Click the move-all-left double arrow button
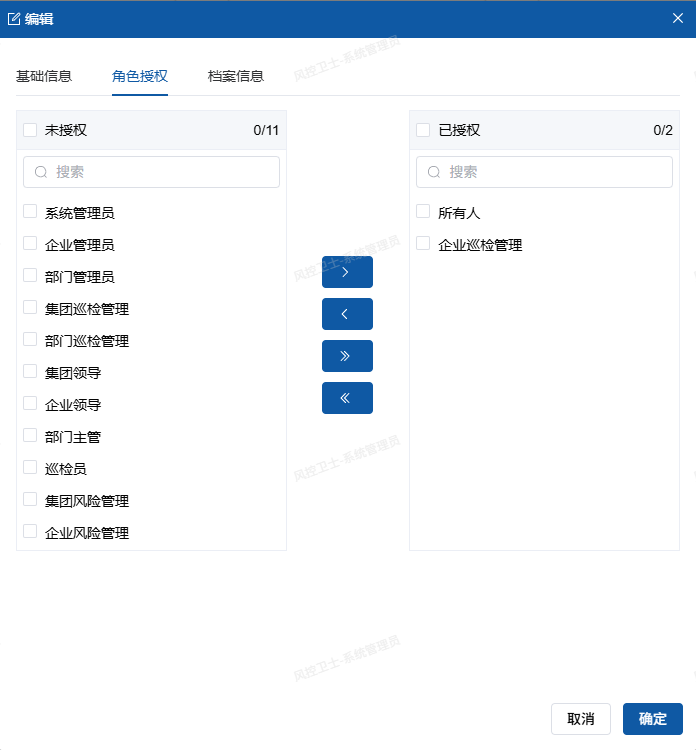Image resolution: width=696 pixels, height=750 pixels. (347, 398)
